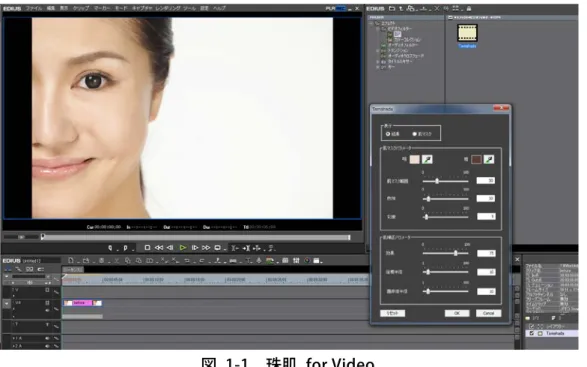The width and height of the screenshot is (587, 367).
Task: Click the OK button in Tamahada dialog
Action: (x=457, y=313)
